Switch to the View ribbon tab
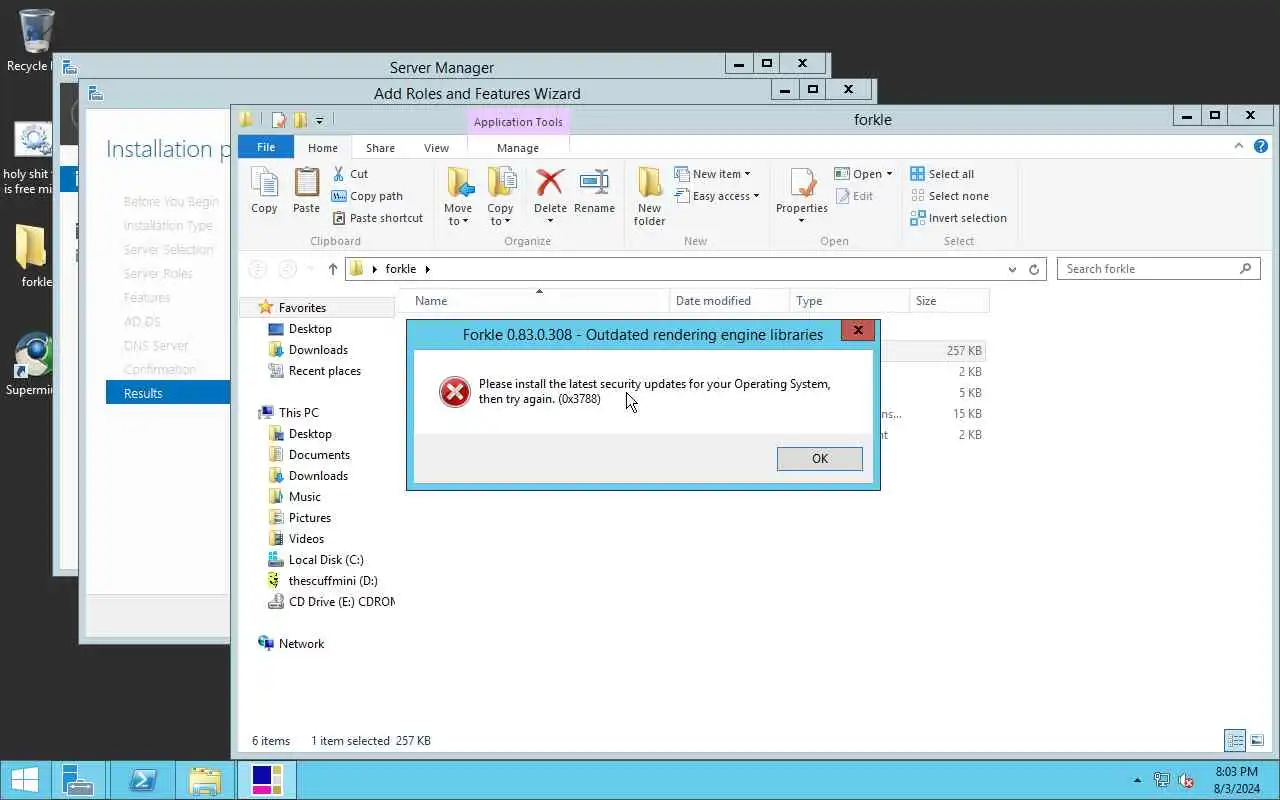 [x=436, y=148]
